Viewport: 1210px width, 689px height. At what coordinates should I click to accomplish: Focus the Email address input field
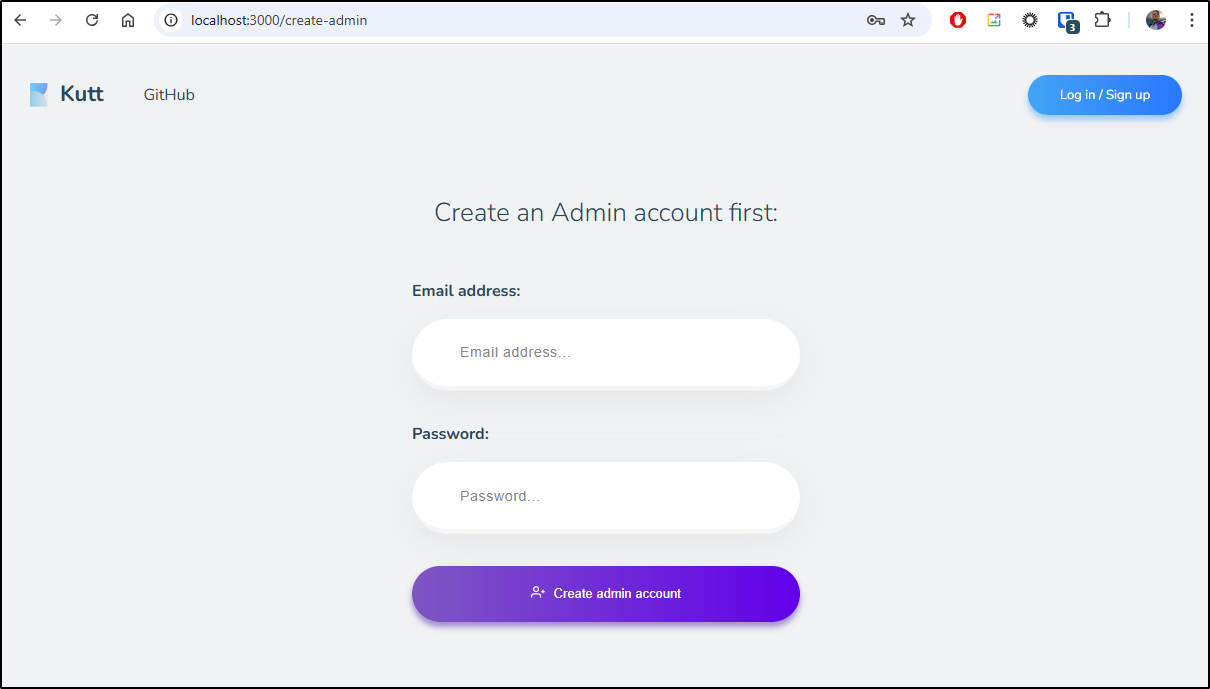pos(606,352)
